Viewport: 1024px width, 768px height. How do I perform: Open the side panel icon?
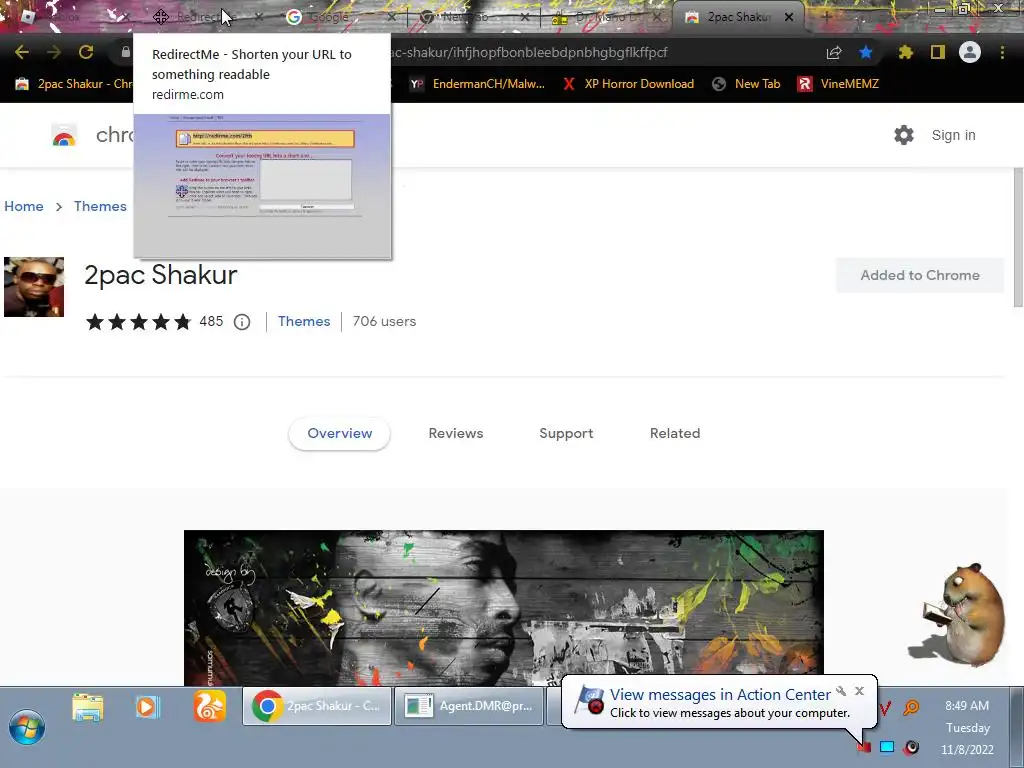tap(938, 52)
